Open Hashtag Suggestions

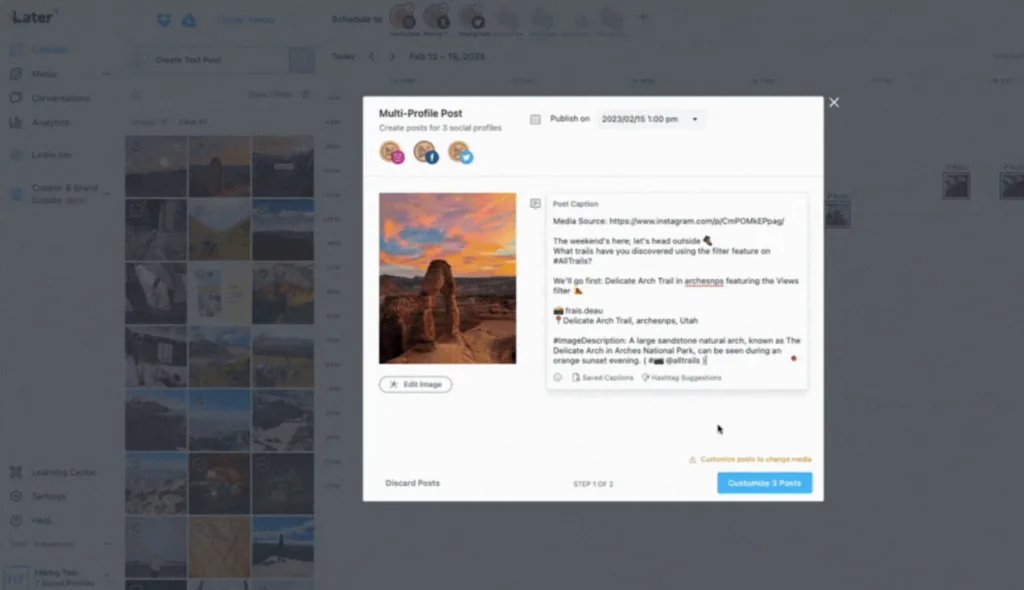682,377
